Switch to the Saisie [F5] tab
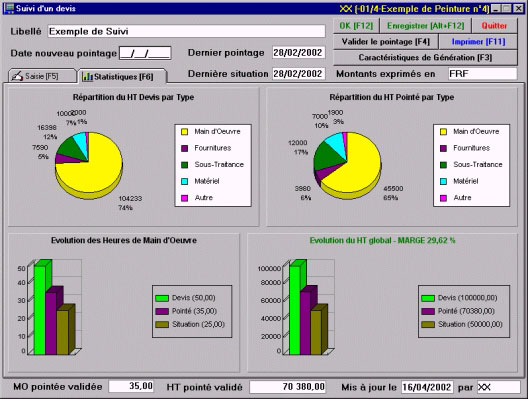 click(42, 76)
